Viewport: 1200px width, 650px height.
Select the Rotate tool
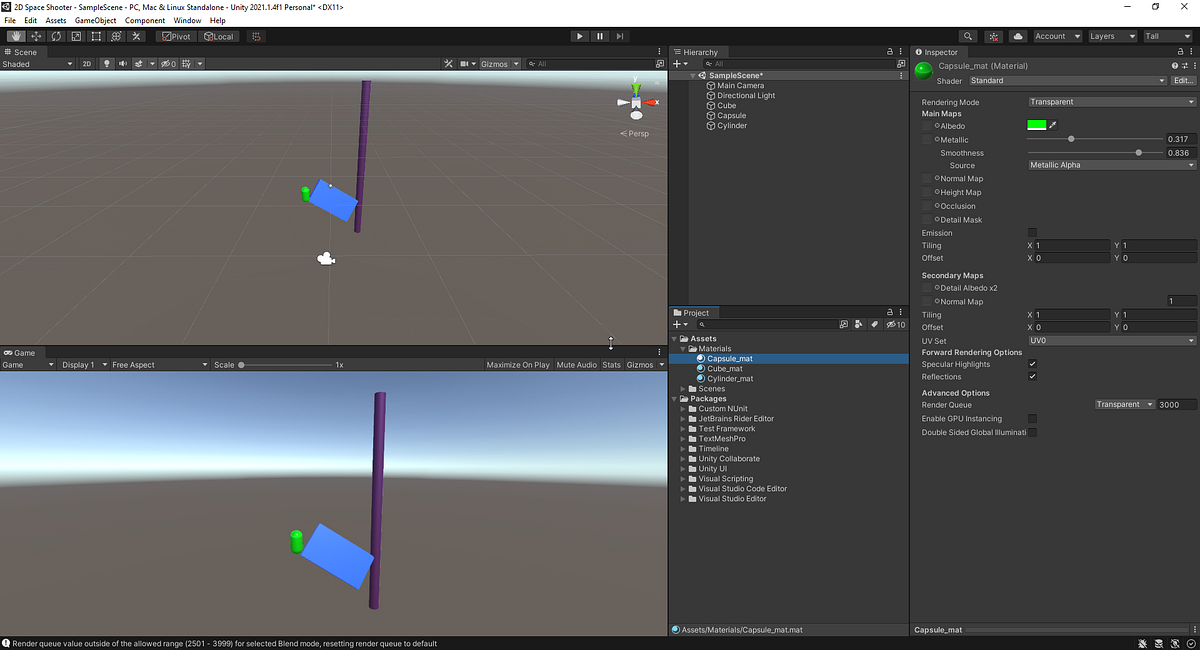55,36
